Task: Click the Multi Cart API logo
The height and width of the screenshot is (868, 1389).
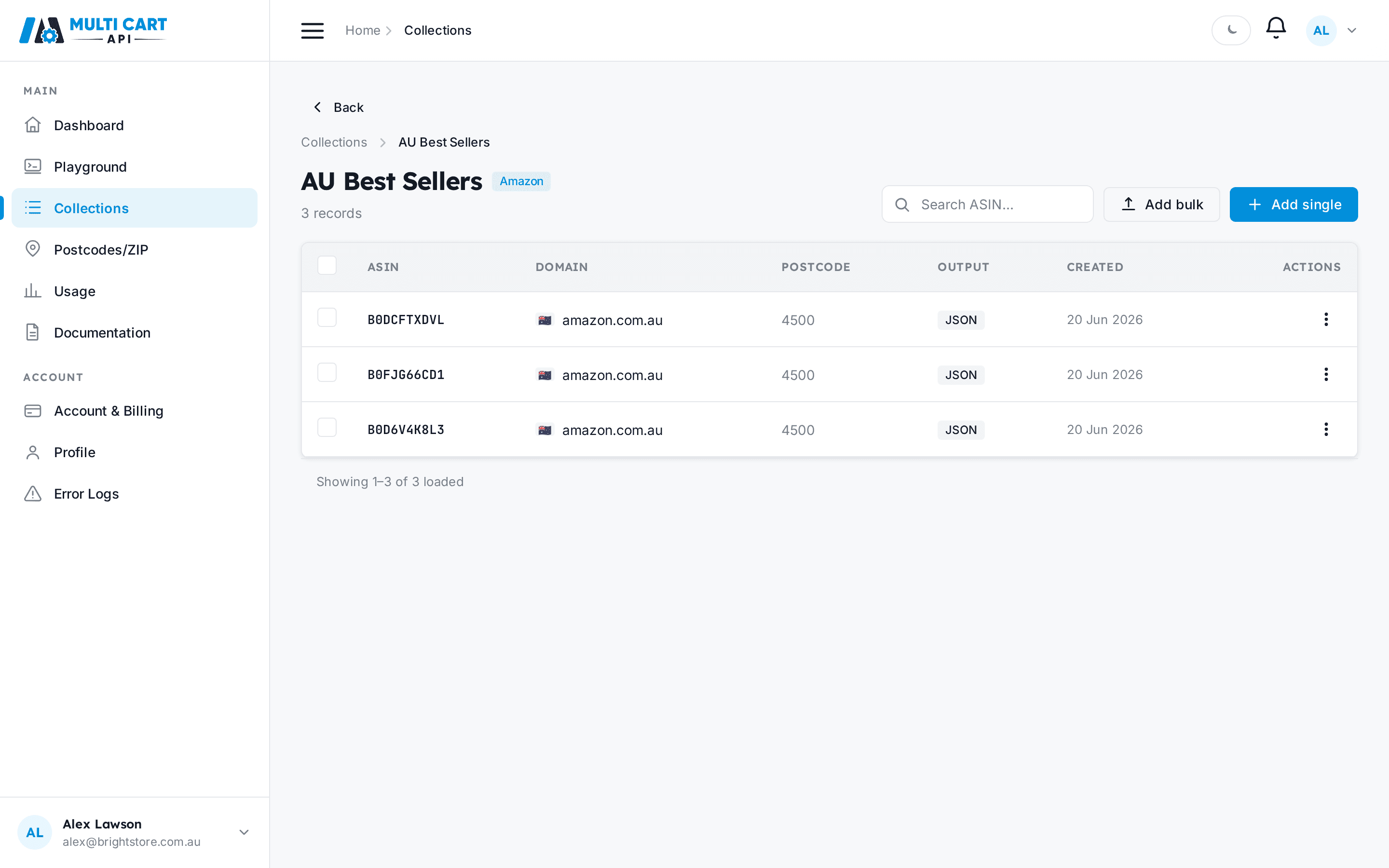Action: tap(93, 30)
